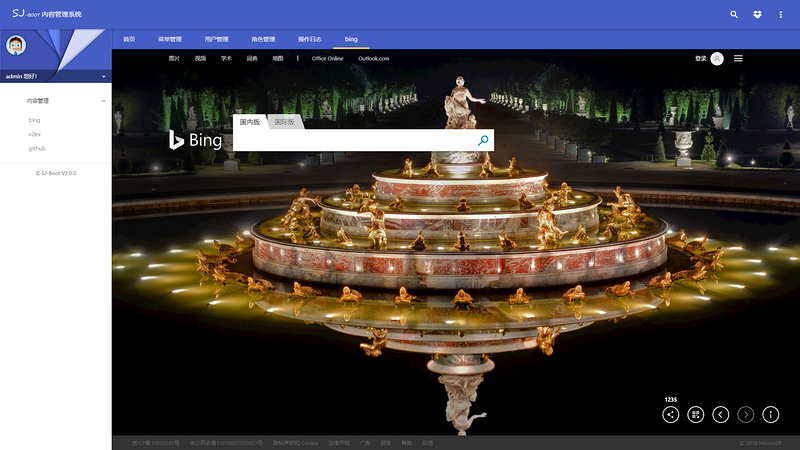Open the 帮助 footer link
800x450 pixels.
(407, 443)
